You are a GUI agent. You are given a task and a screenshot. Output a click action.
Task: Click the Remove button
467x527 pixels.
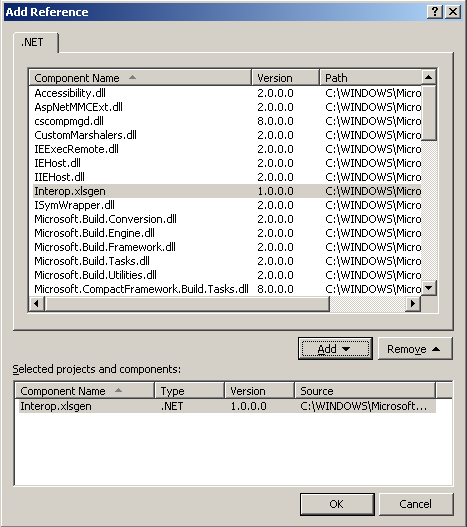(x=415, y=349)
